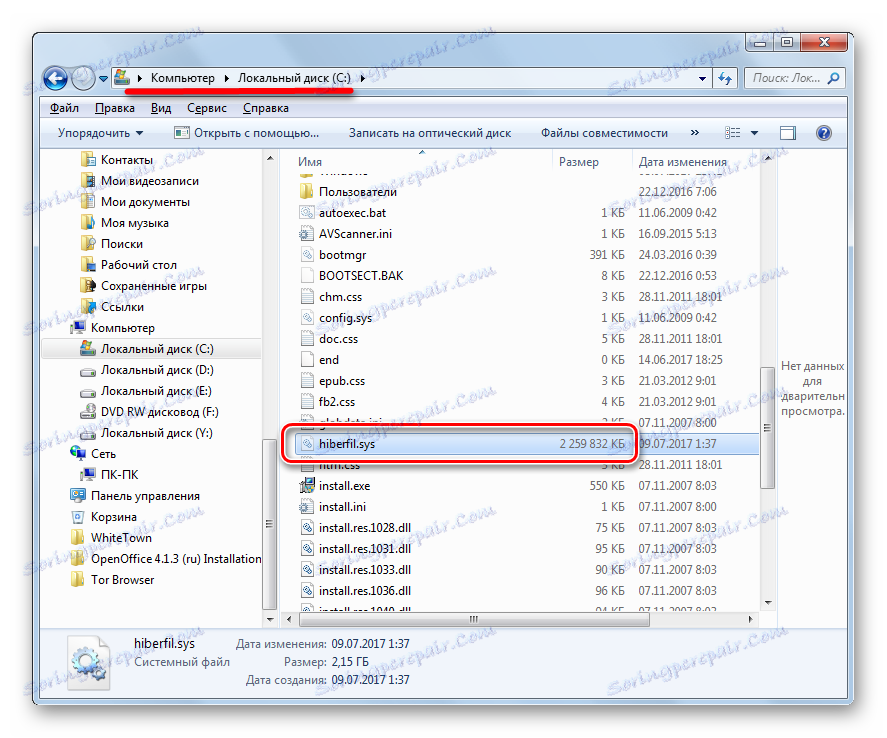
Task: Toggle the preview pane icon
Action: (787, 133)
